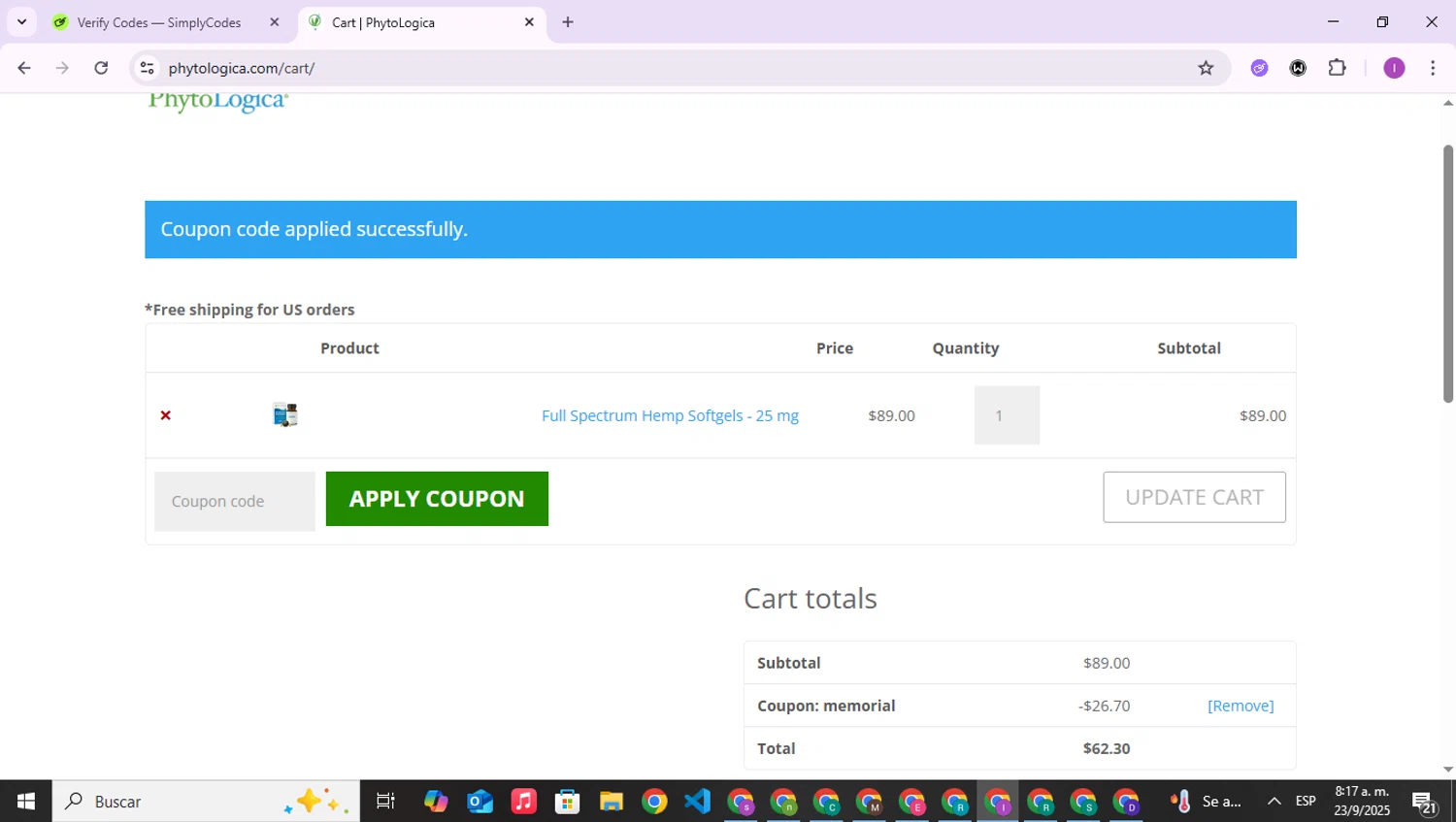
Task: Click the UPDATE CART button
Action: point(1194,497)
